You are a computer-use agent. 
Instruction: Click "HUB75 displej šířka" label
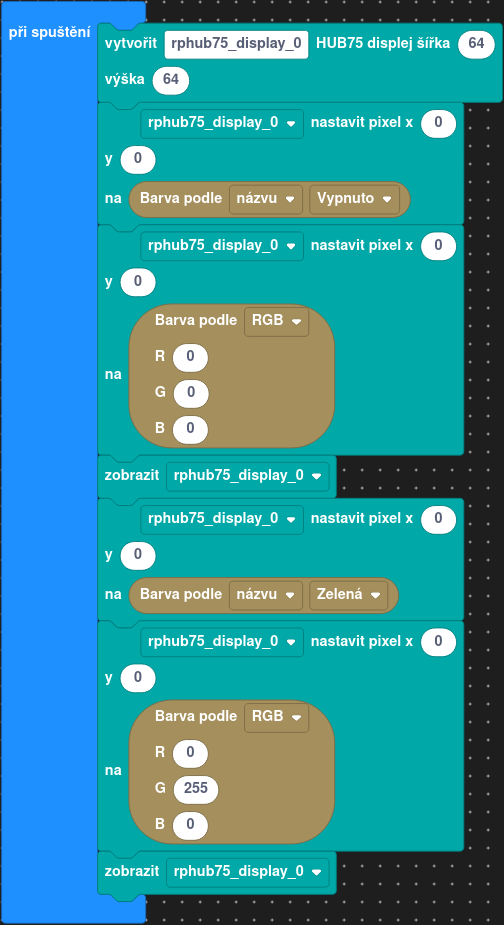point(383,44)
